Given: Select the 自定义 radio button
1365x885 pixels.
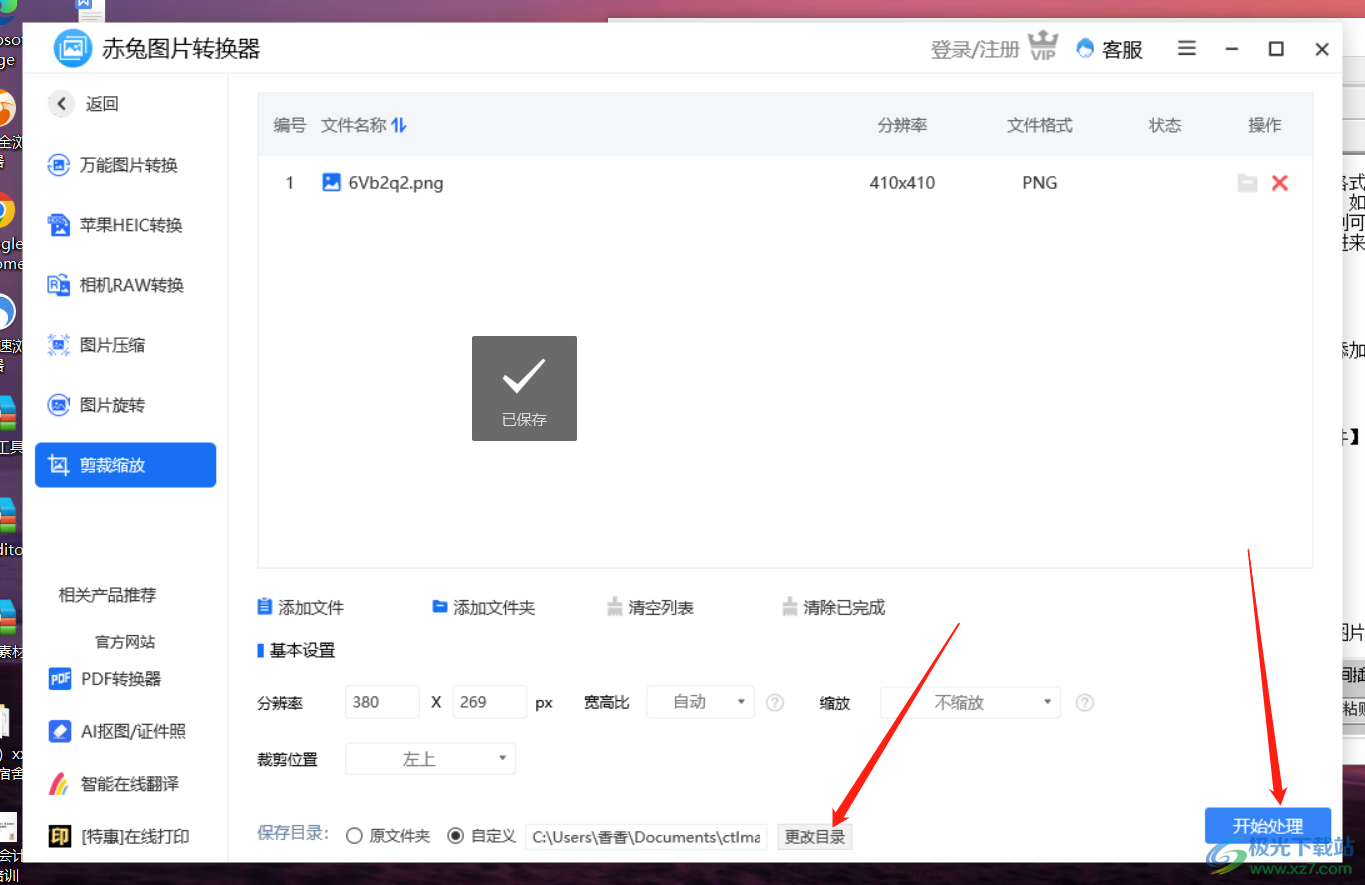Looking at the screenshot, I should (x=456, y=836).
